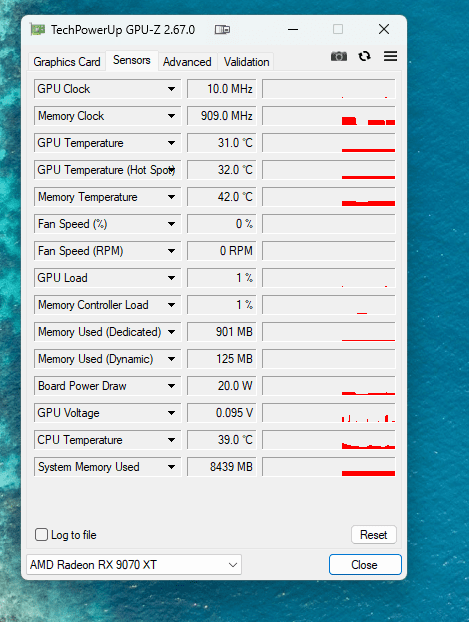
Task: Click the dynamic memory value 125 MB
Action: pyautogui.click(x=222, y=359)
